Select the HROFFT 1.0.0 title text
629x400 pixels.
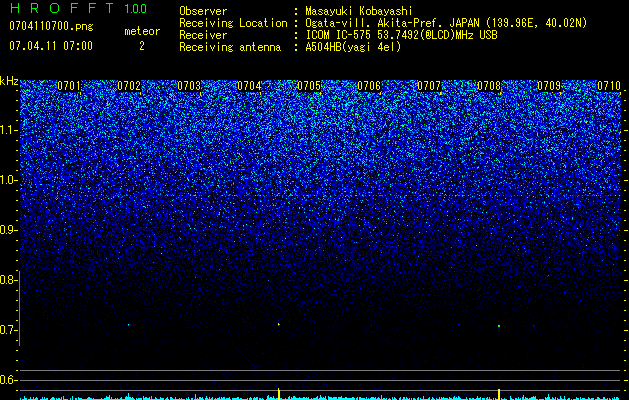(x=78, y=8)
